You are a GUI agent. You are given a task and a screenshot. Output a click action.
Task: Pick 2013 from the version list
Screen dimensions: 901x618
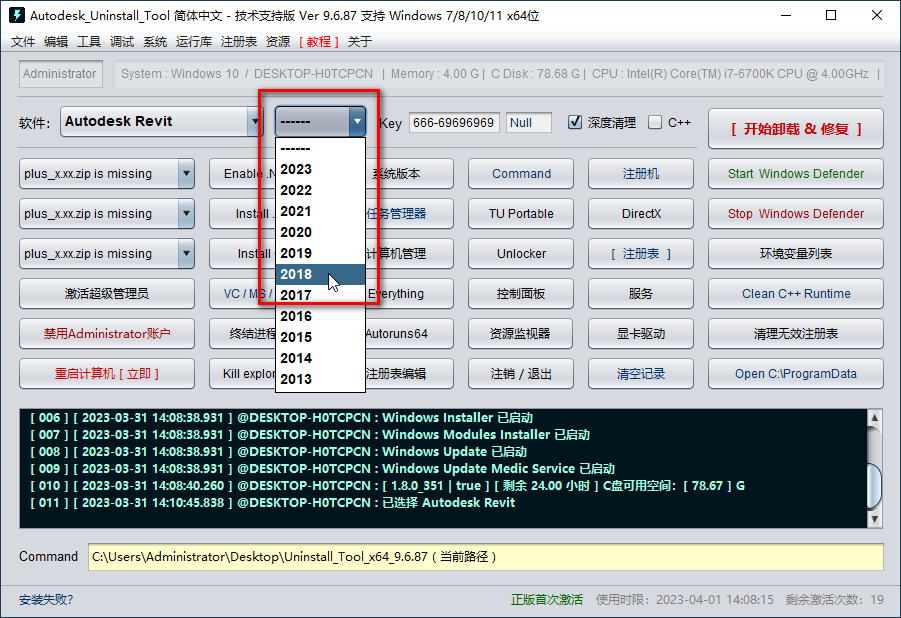tap(320, 379)
